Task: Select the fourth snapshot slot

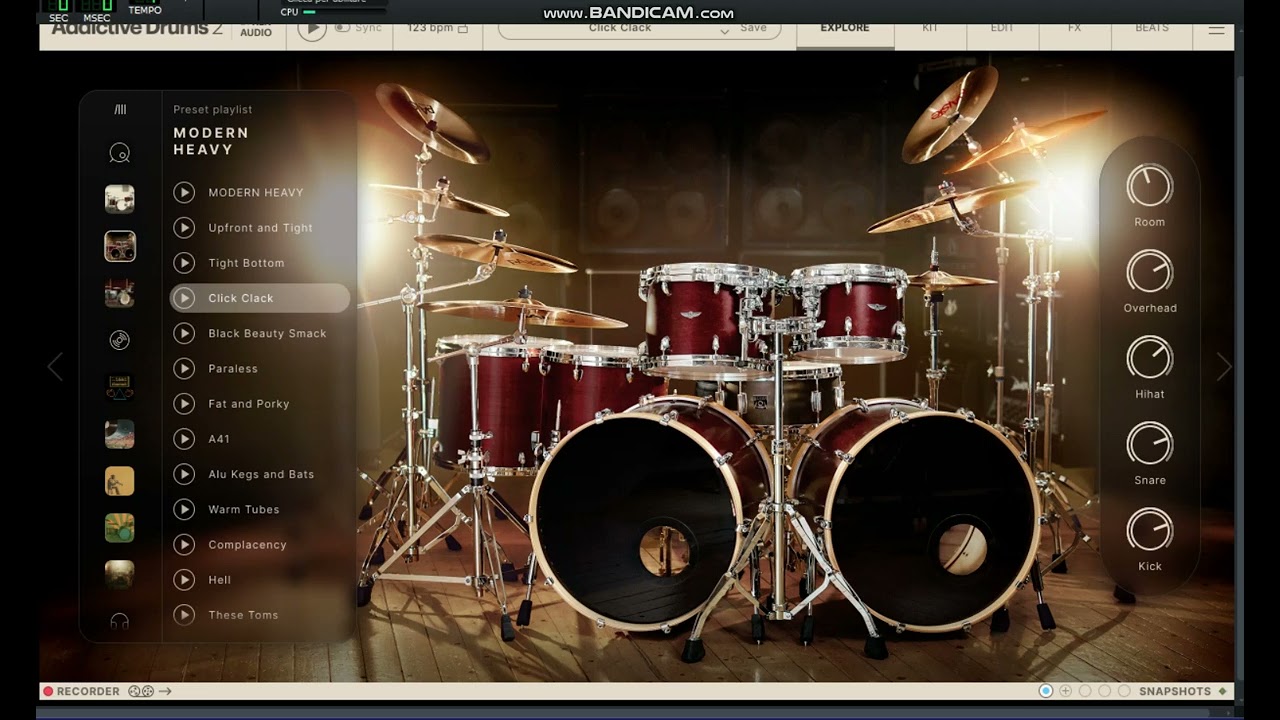Action: coord(1105,691)
